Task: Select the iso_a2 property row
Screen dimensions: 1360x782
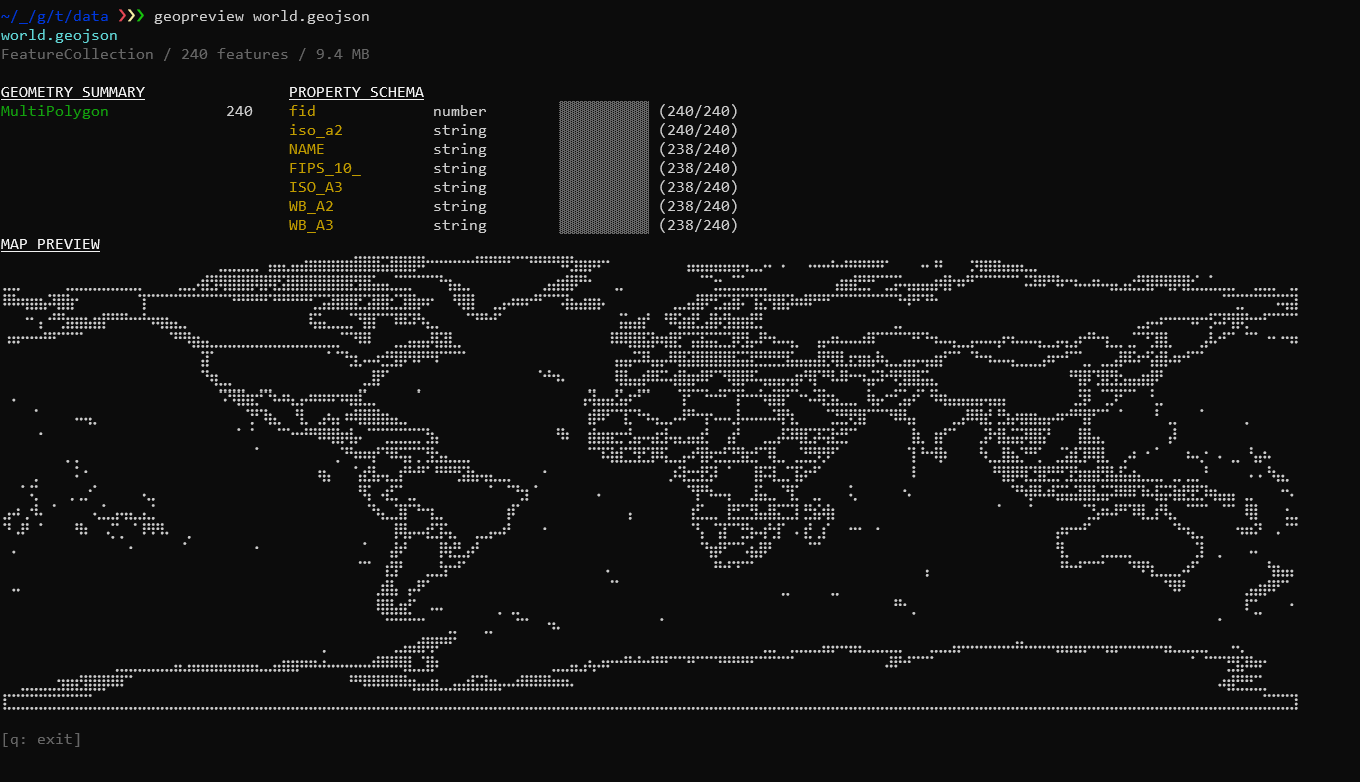Action: pyautogui.click(x=316, y=130)
